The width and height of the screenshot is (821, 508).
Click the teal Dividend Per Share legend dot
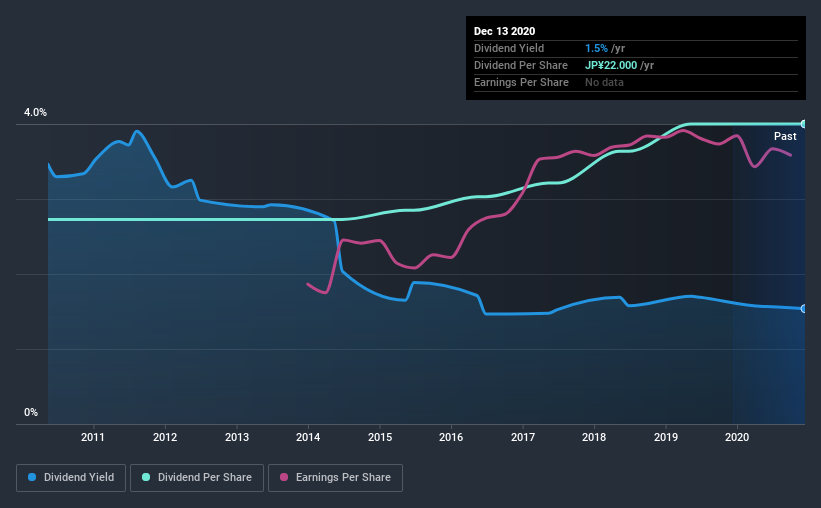[146, 477]
